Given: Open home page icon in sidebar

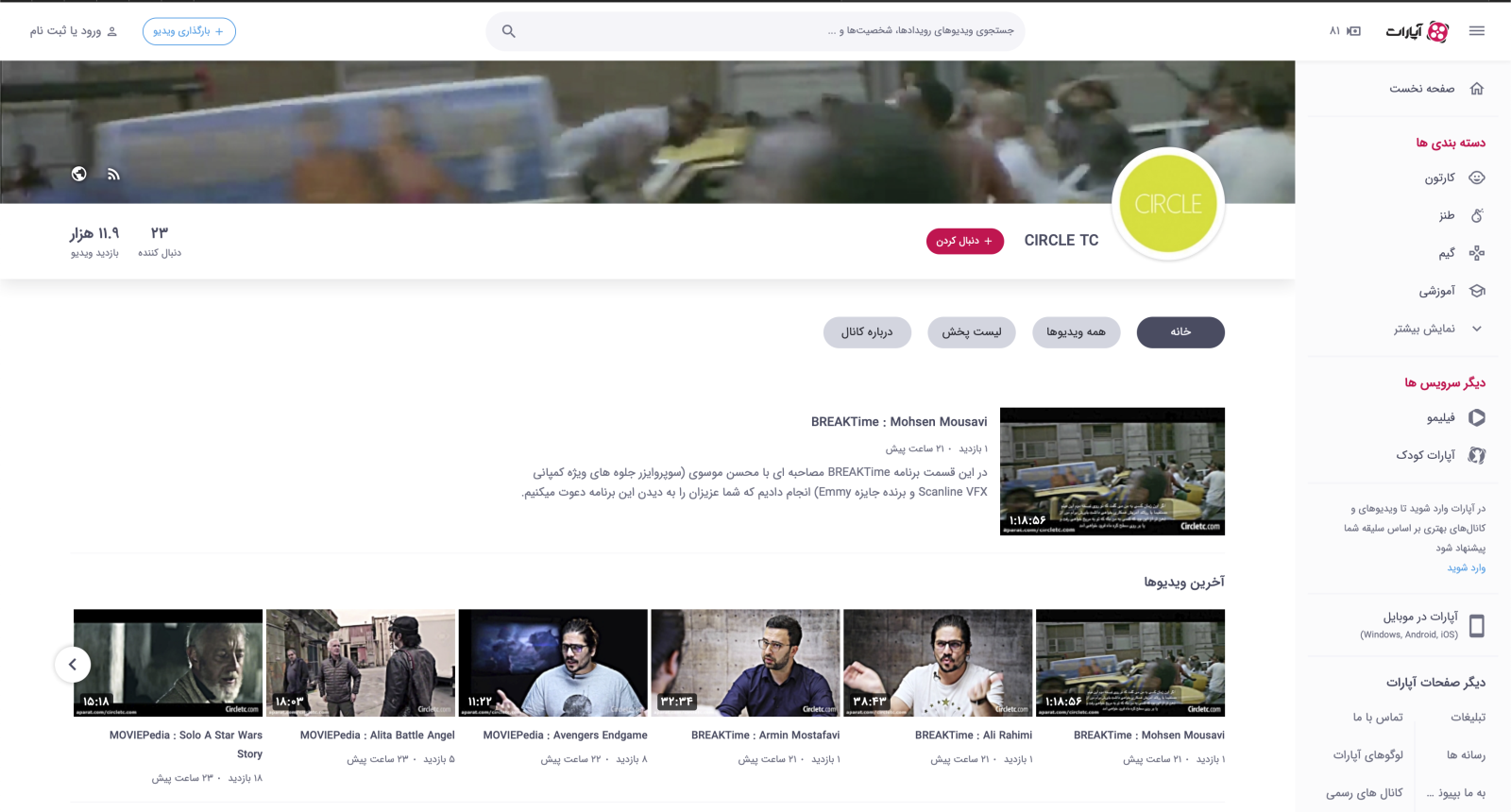Looking at the screenshot, I should click(x=1477, y=89).
